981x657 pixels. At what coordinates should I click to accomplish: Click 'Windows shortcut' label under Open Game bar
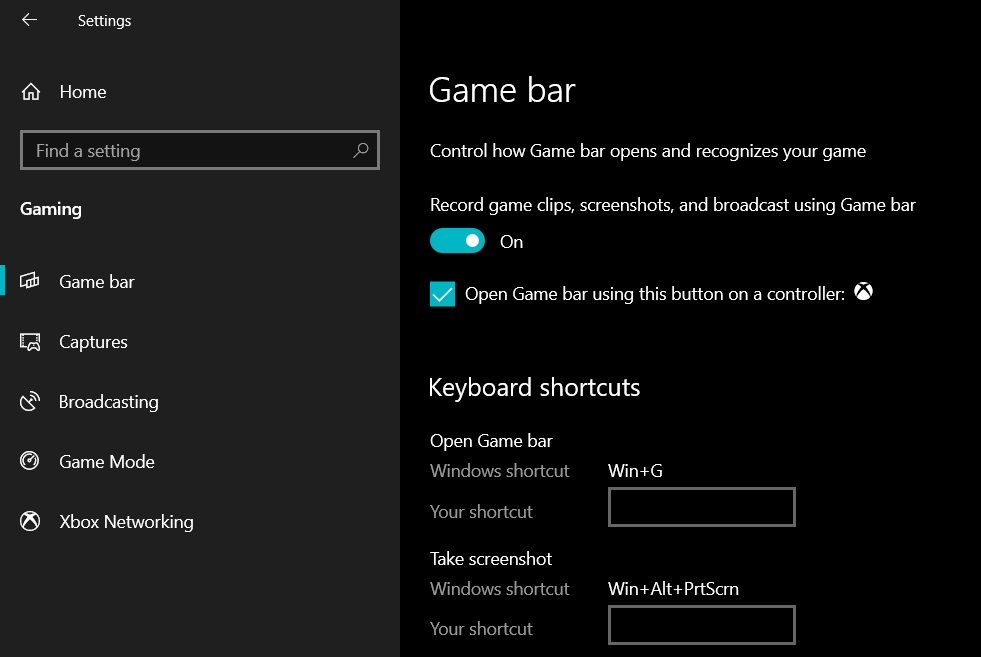pyautogui.click(x=499, y=471)
